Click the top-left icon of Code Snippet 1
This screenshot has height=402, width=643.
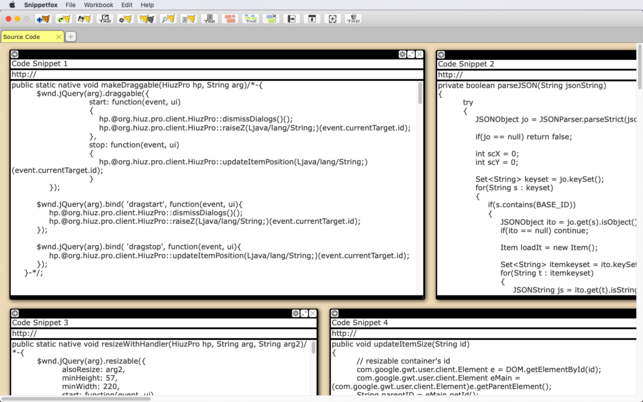coord(15,54)
